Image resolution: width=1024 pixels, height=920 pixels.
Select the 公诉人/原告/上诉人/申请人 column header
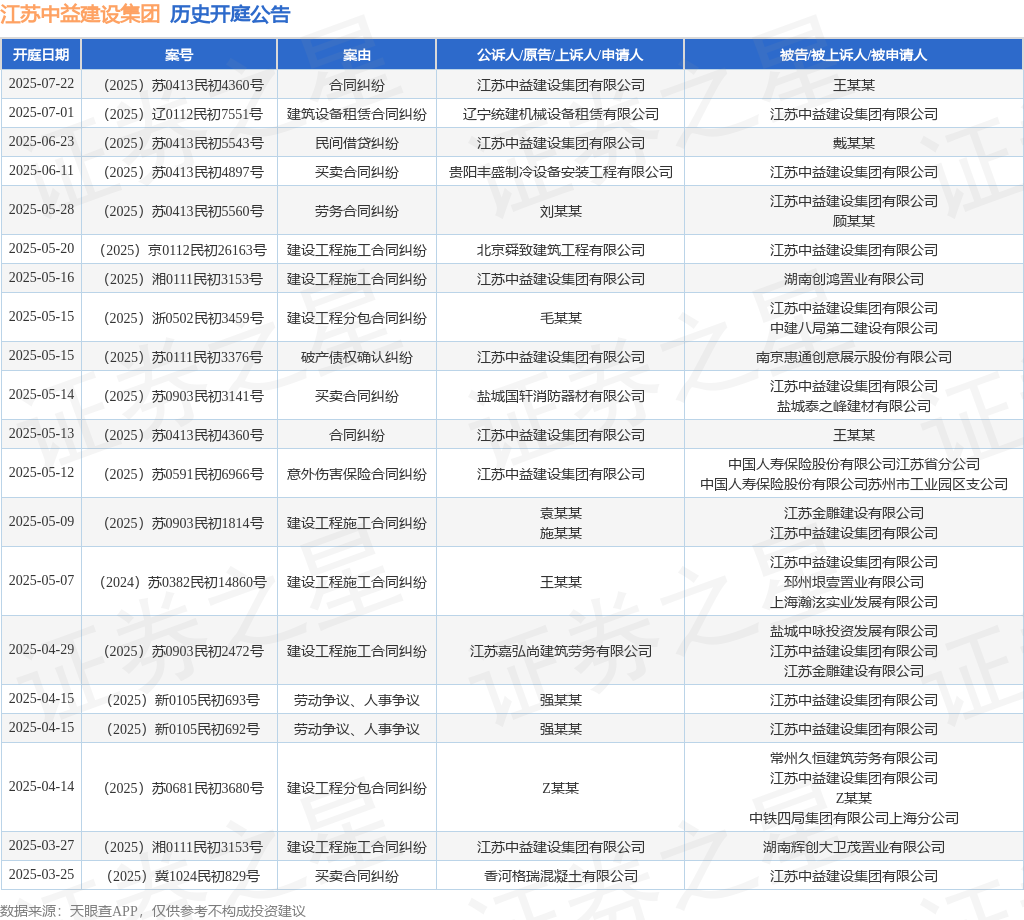[560, 55]
